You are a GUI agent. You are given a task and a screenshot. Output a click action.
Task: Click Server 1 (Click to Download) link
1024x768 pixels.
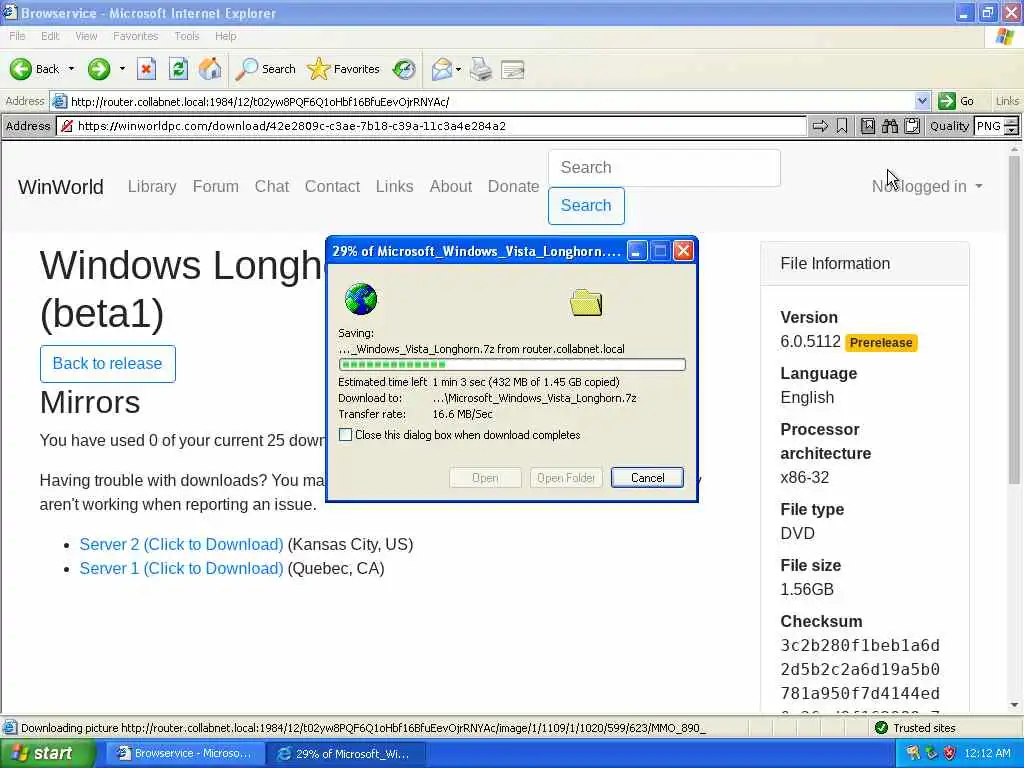point(182,568)
